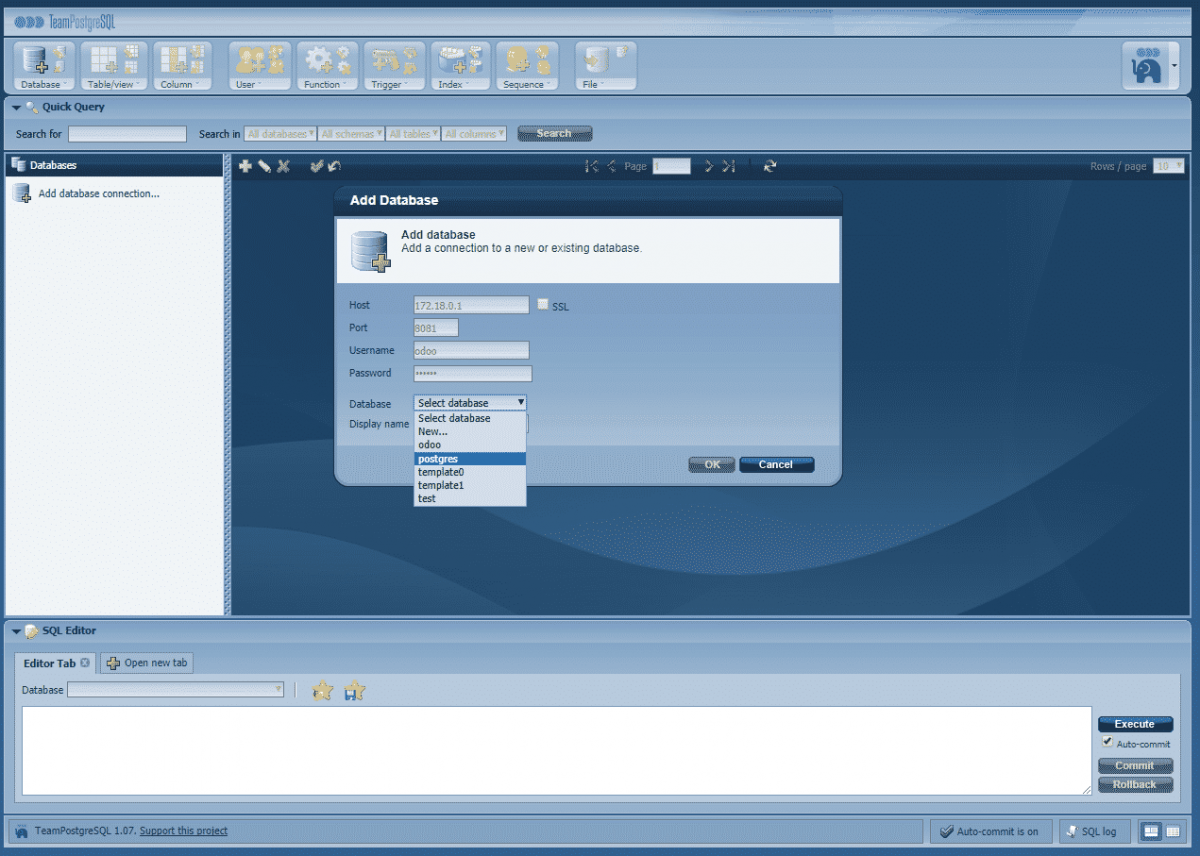Select 'test' from the database list
This screenshot has width=1200, height=856.
470,498
